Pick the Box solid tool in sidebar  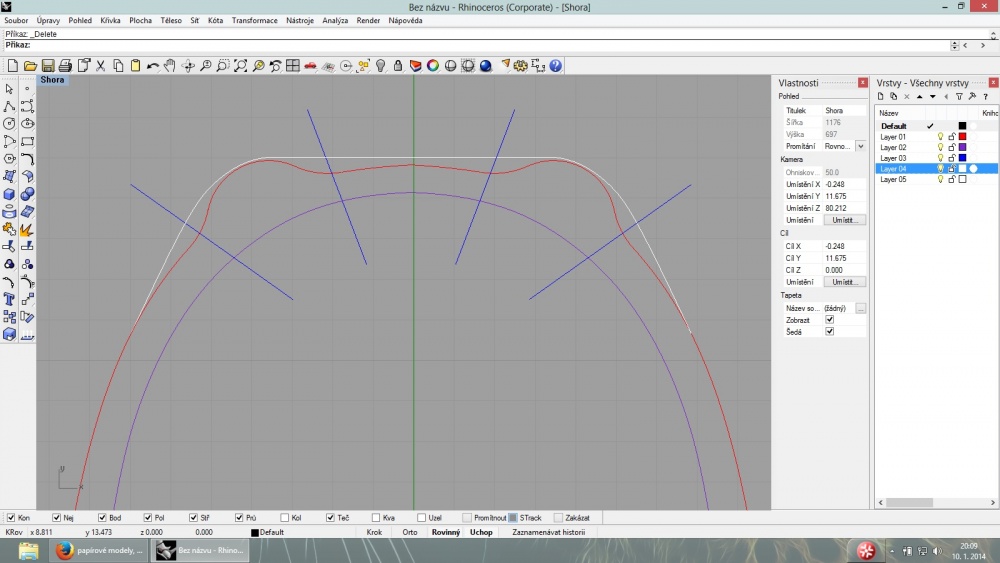tap(10, 194)
